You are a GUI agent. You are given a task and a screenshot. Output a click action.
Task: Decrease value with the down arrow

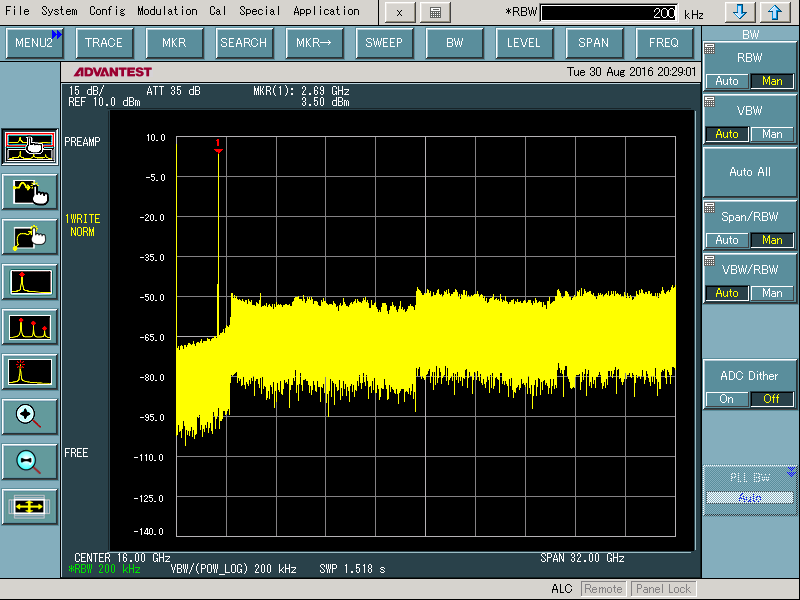coord(740,12)
